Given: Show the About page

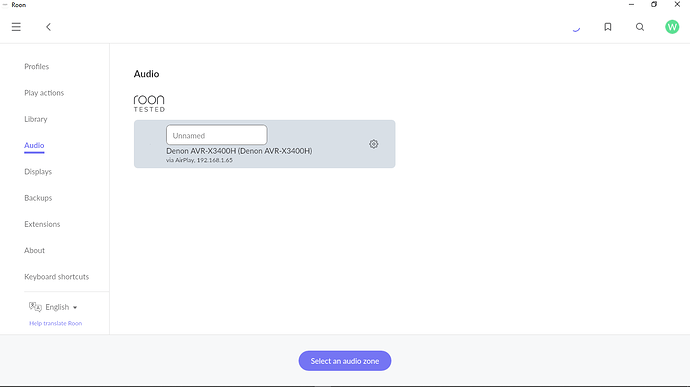Looking at the screenshot, I should pyautogui.click(x=34, y=251).
